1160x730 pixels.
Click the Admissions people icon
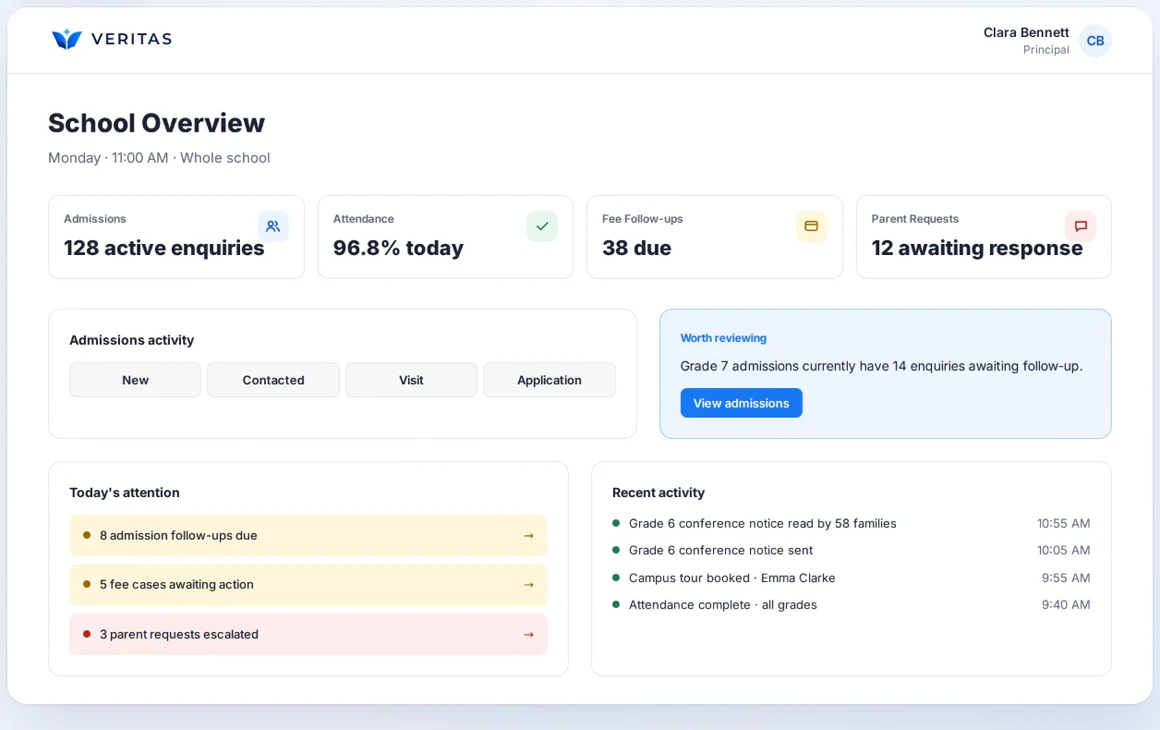pyautogui.click(x=273, y=226)
